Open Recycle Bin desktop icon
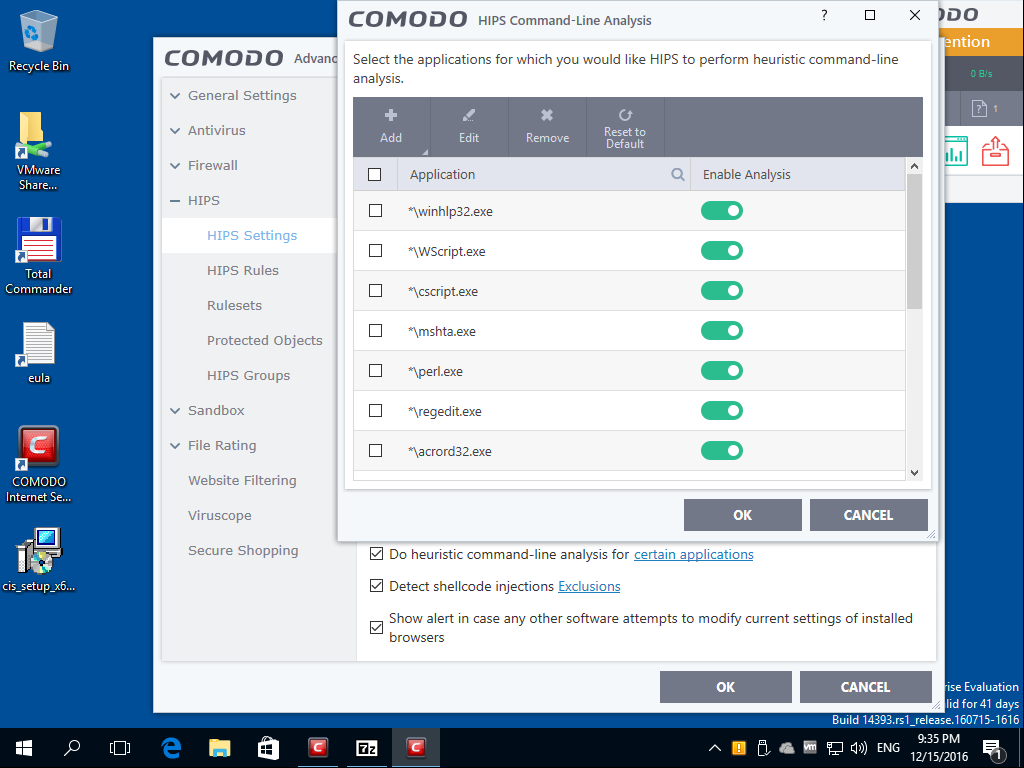The image size is (1024, 768). [x=39, y=41]
